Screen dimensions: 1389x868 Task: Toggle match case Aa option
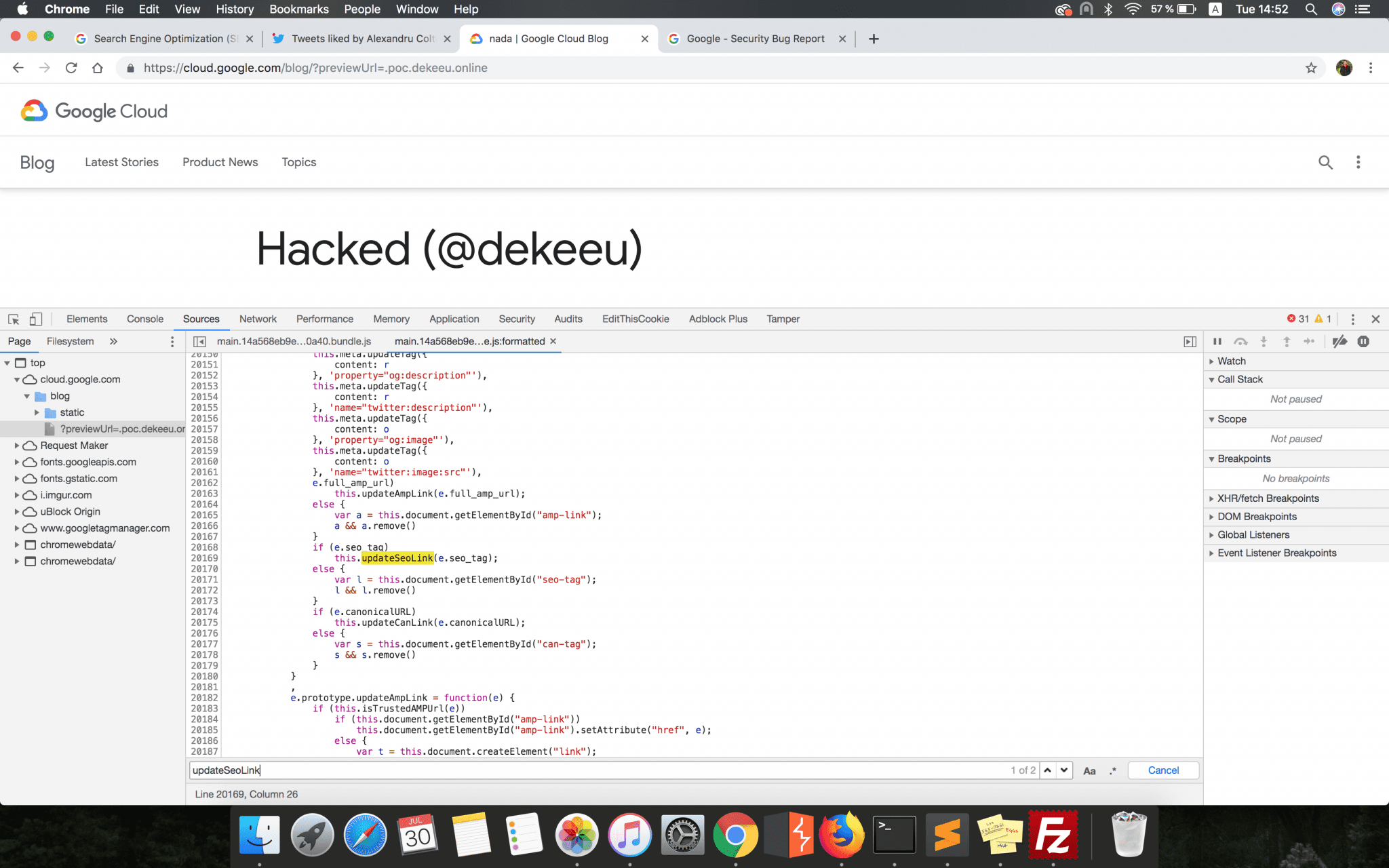[x=1089, y=770]
